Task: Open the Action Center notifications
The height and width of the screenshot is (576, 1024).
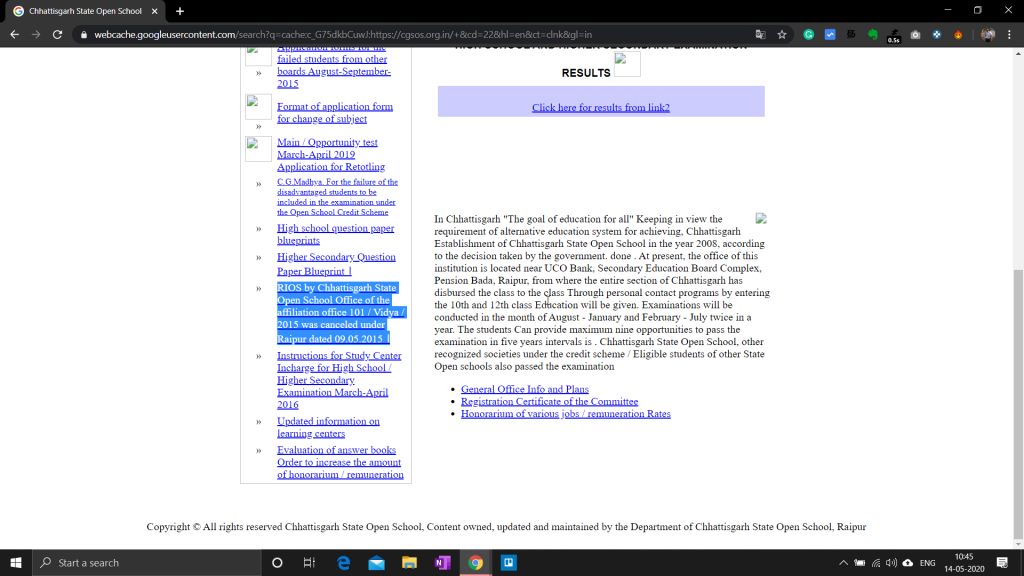Action: pos(1002,562)
